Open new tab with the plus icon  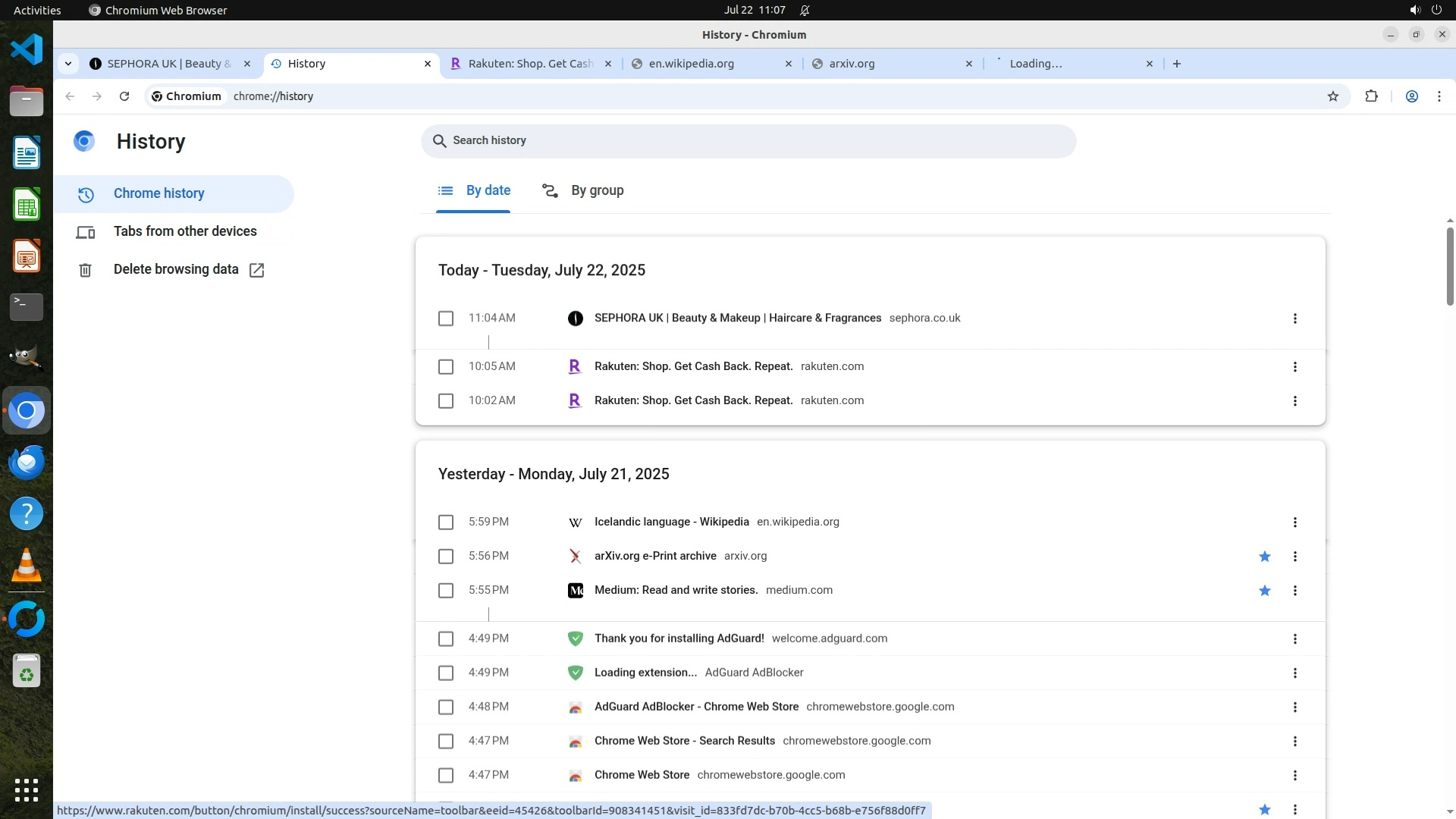pyautogui.click(x=1176, y=64)
